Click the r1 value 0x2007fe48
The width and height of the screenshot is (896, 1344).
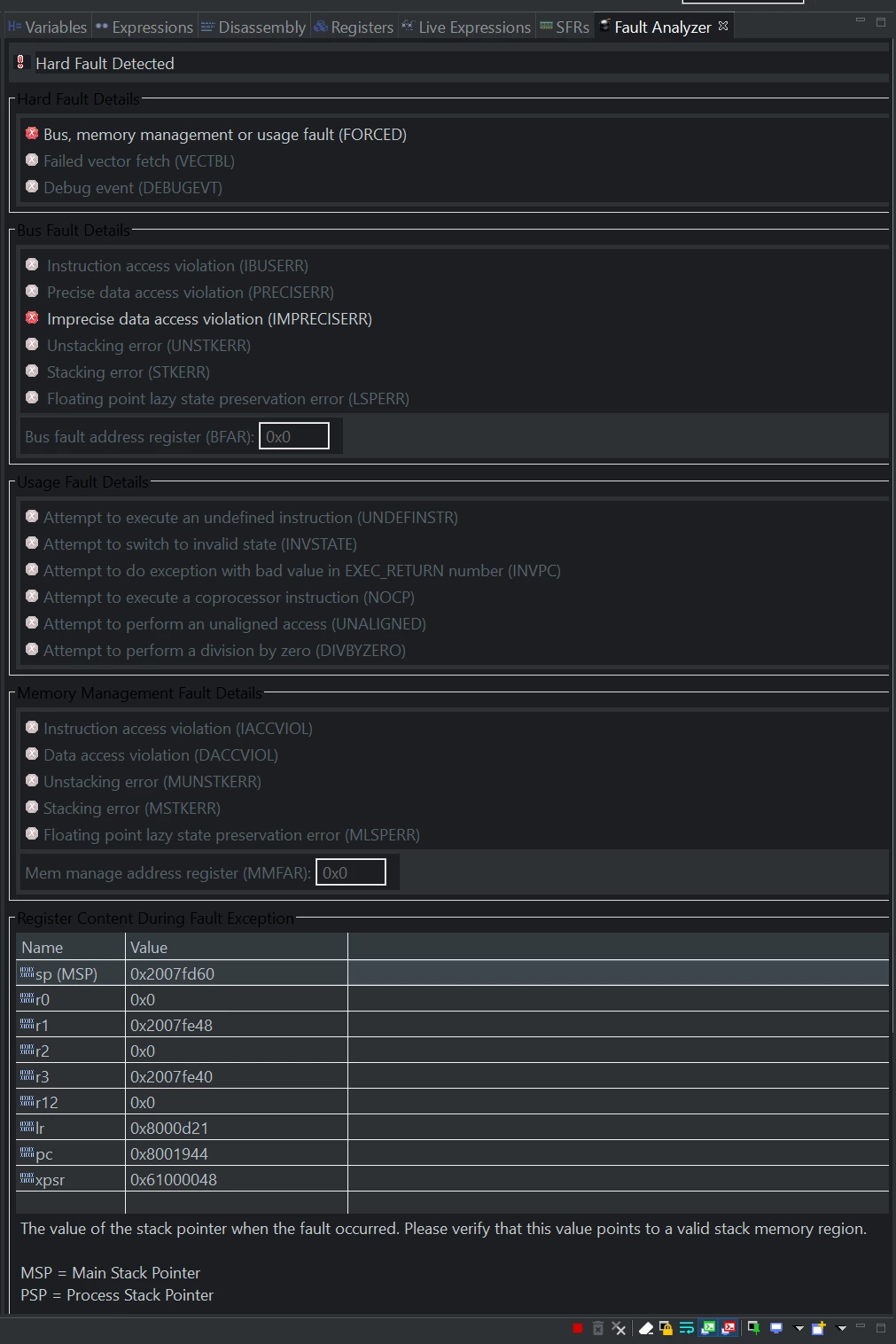[x=171, y=1025]
